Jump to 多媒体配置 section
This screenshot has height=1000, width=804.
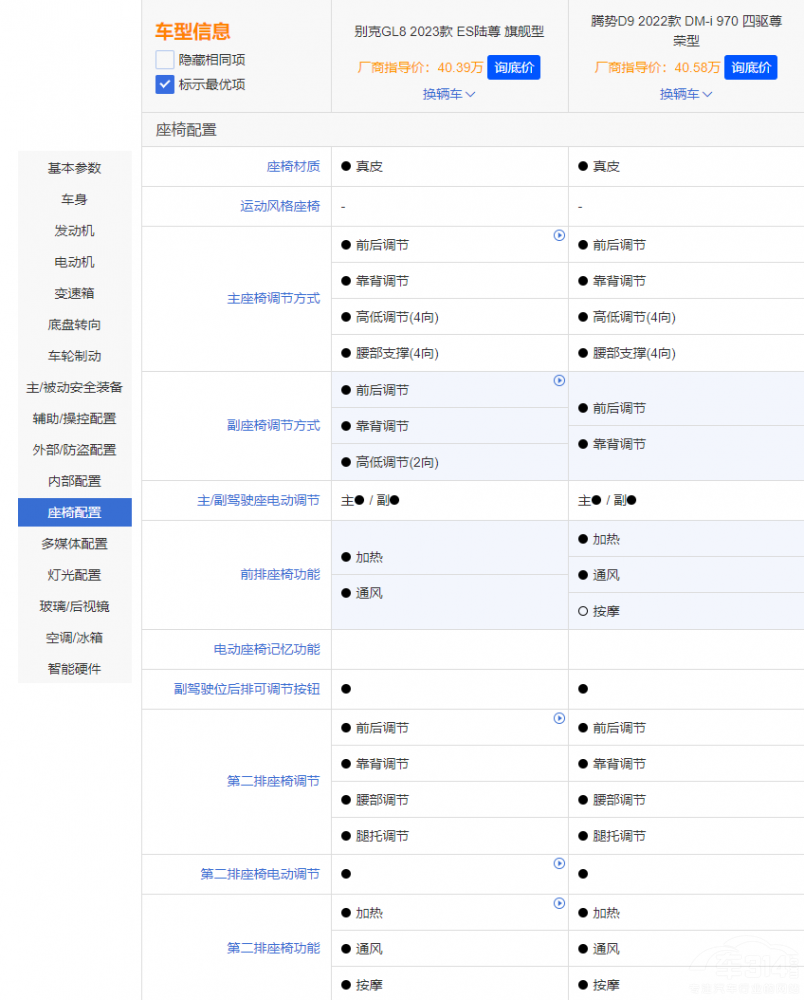point(75,544)
